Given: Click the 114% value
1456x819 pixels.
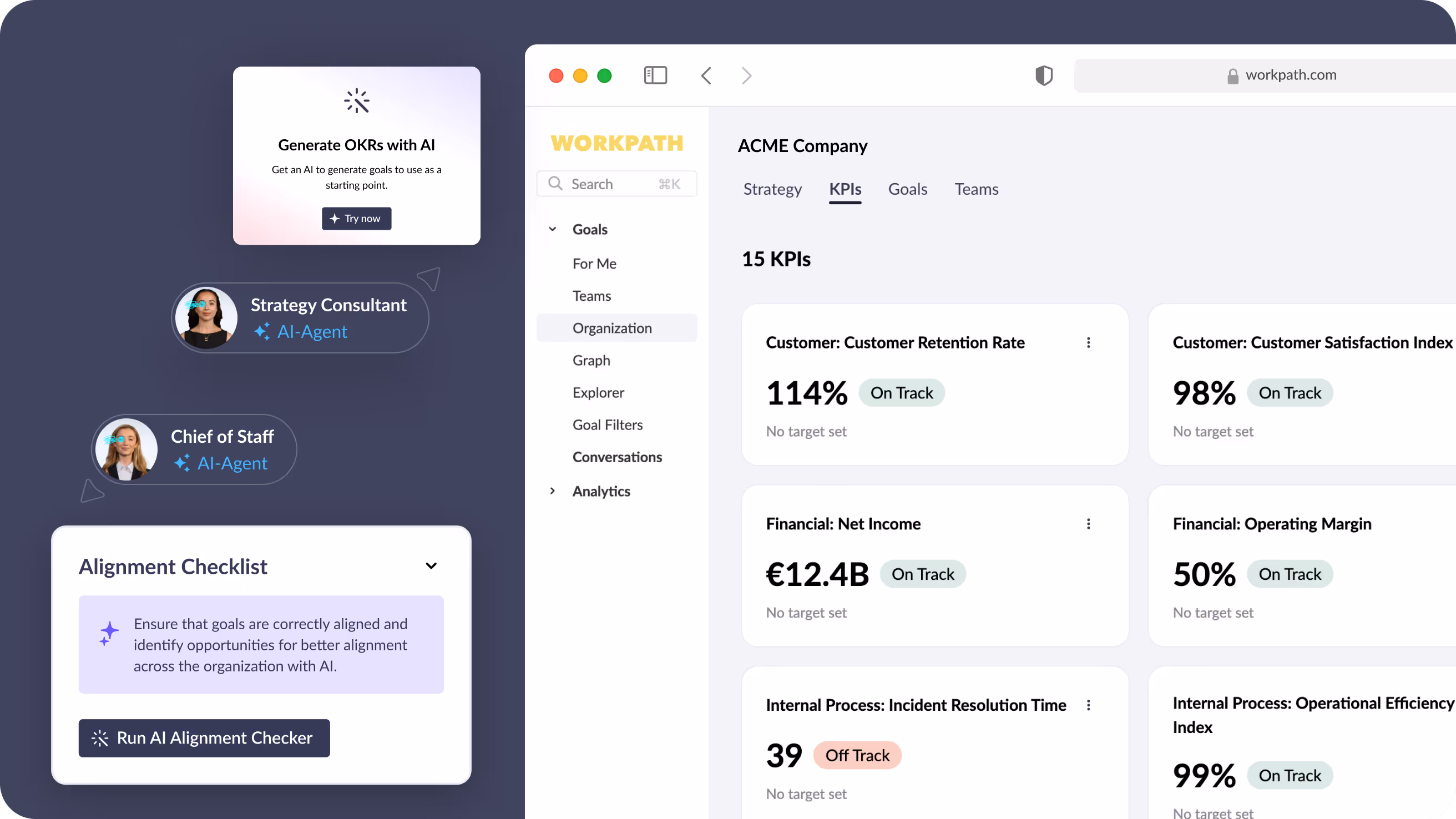Looking at the screenshot, I should (807, 393).
